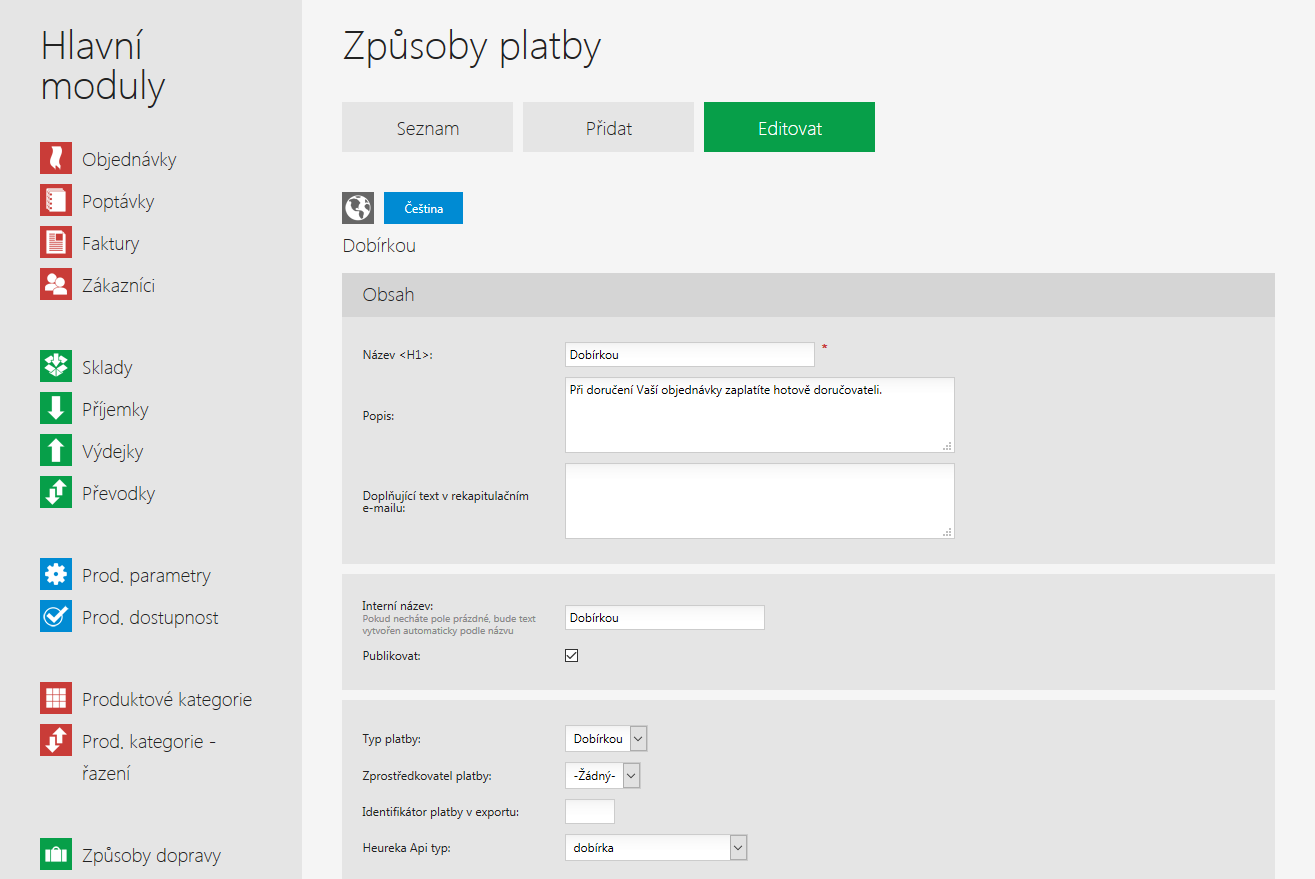Click the Příjemky down-arrow icon
The height and width of the screenshot is (879, 1315).
tap(56, 408)
